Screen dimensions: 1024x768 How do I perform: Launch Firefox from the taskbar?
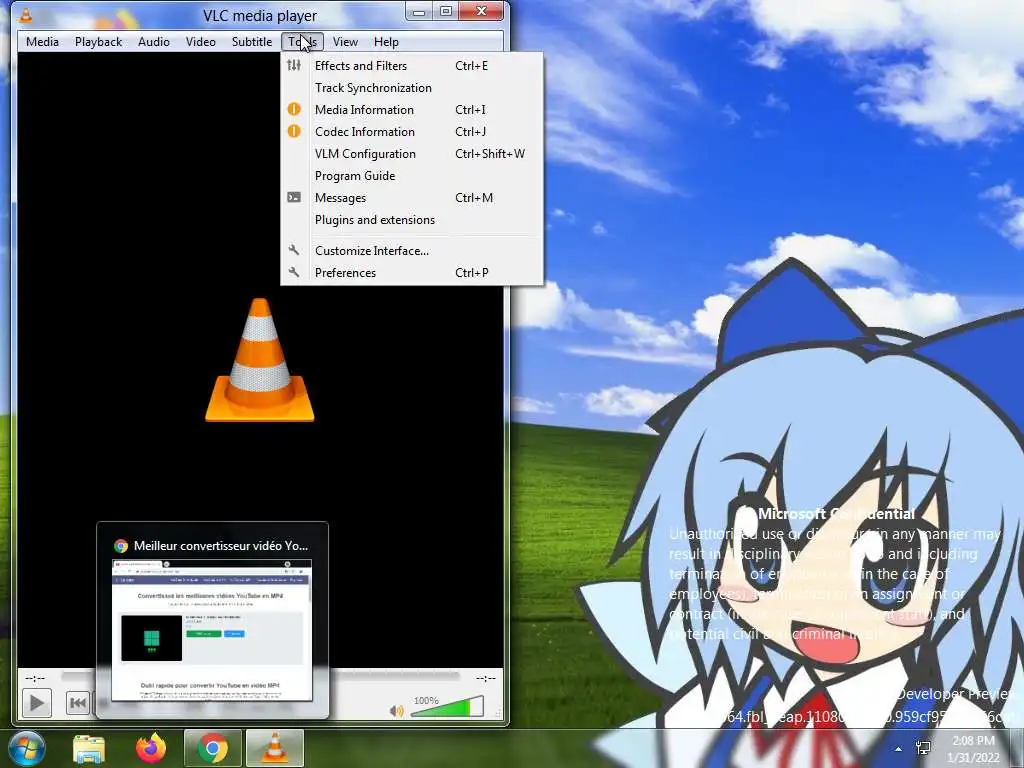point(151,748)
